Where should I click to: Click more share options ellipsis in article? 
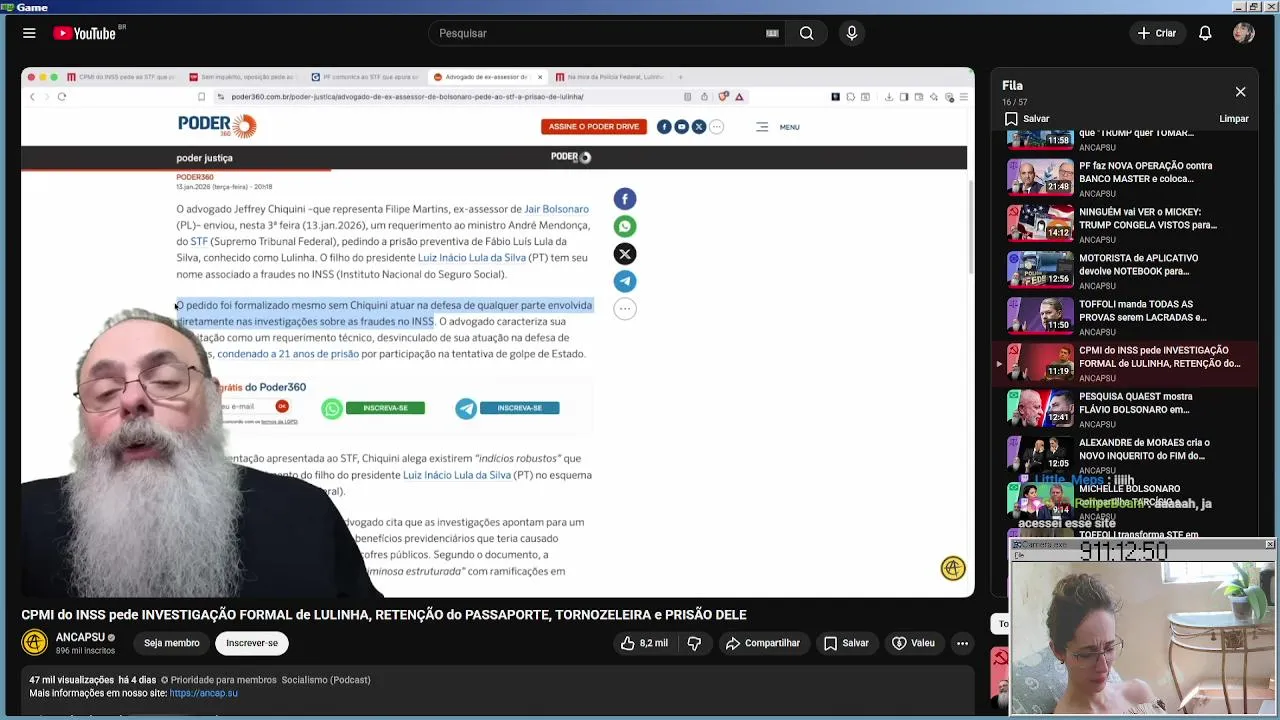pos(625,308)
